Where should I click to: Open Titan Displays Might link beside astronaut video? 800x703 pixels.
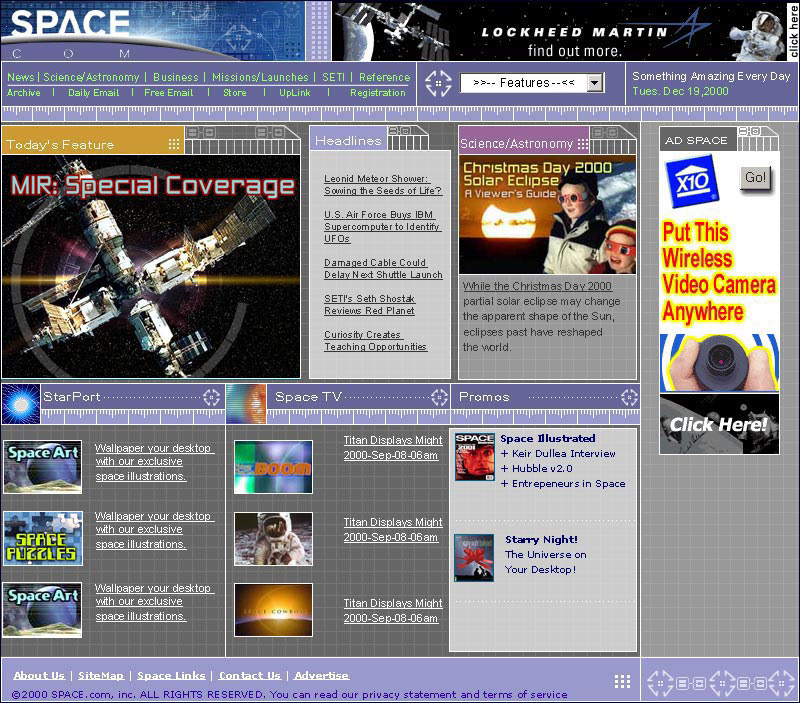pos(393,530)
